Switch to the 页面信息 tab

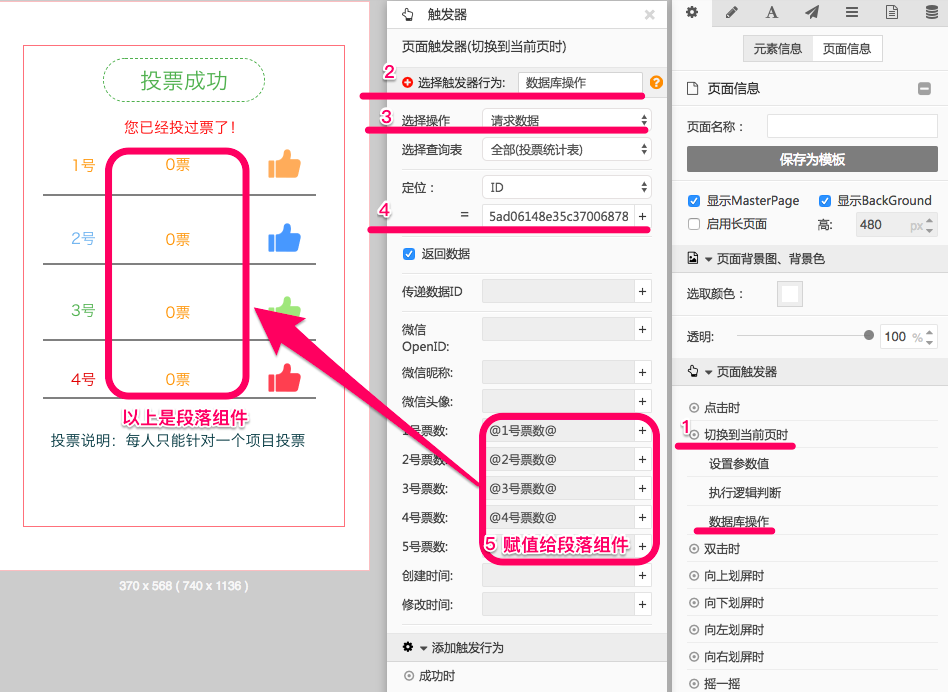[847, 48]
